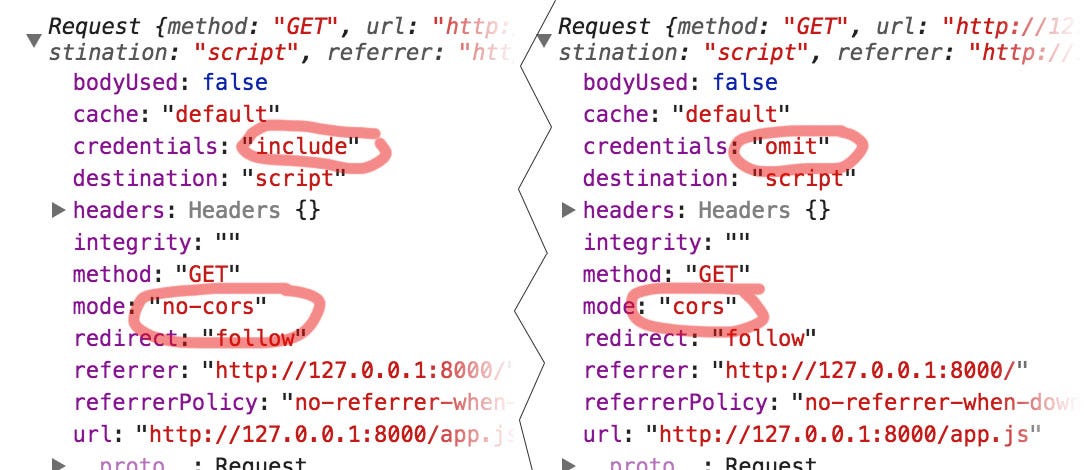Collapse the left Request object triangle
The height and width of the screenshot is (470, 1084).
pos(35,41)
